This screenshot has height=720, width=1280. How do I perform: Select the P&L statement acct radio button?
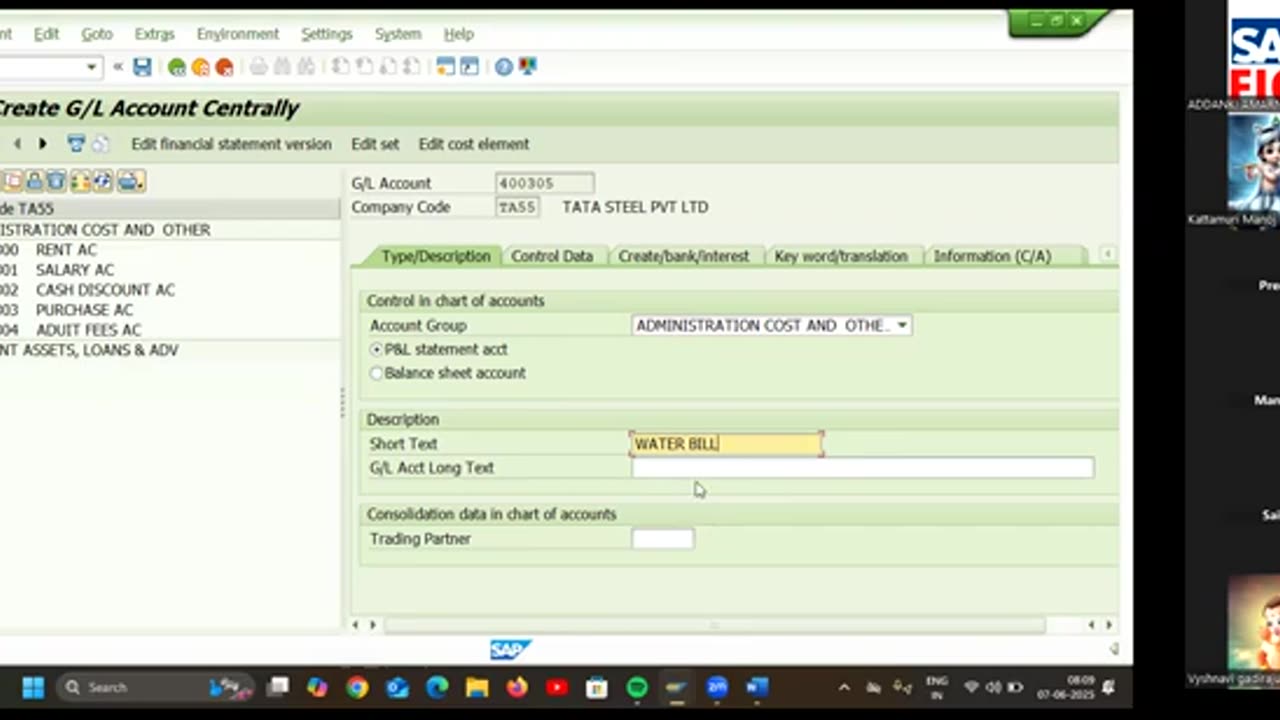pyautogui.click(x=376, y=349)
